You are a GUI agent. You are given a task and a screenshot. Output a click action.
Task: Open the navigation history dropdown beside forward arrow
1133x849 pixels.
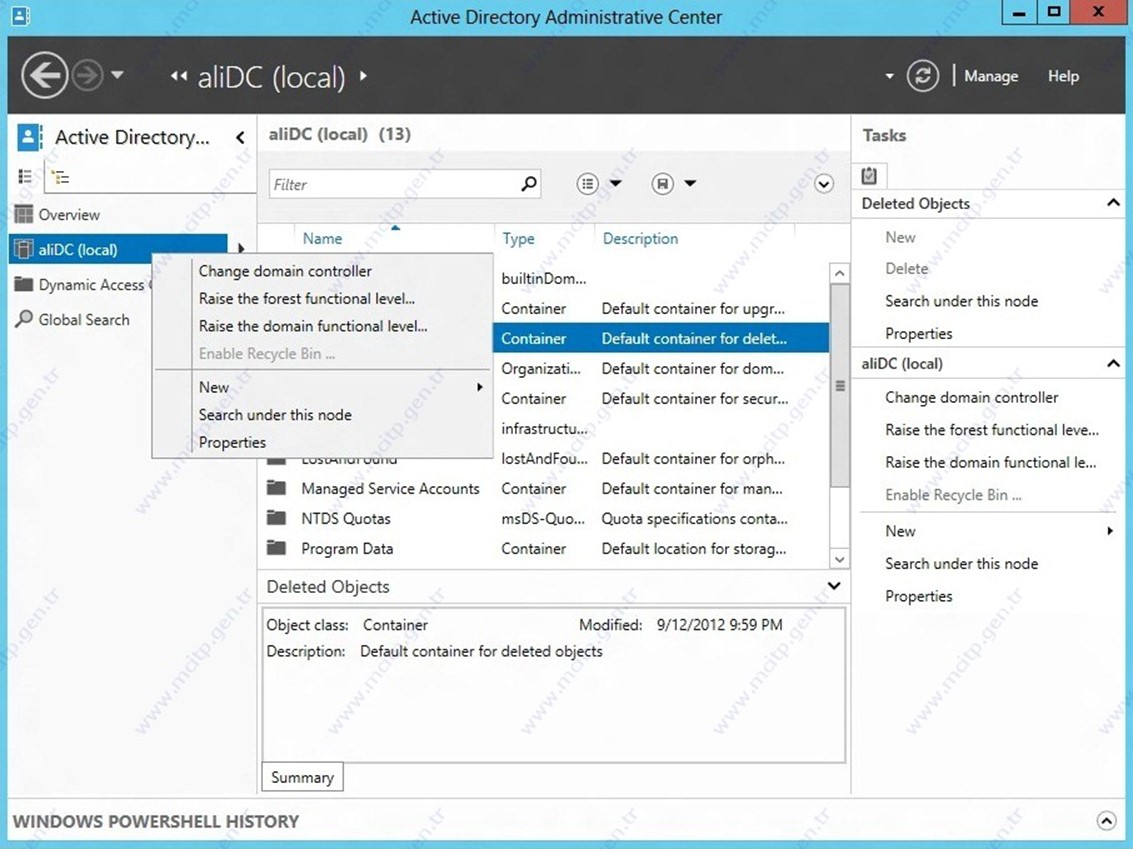[117, 74]
